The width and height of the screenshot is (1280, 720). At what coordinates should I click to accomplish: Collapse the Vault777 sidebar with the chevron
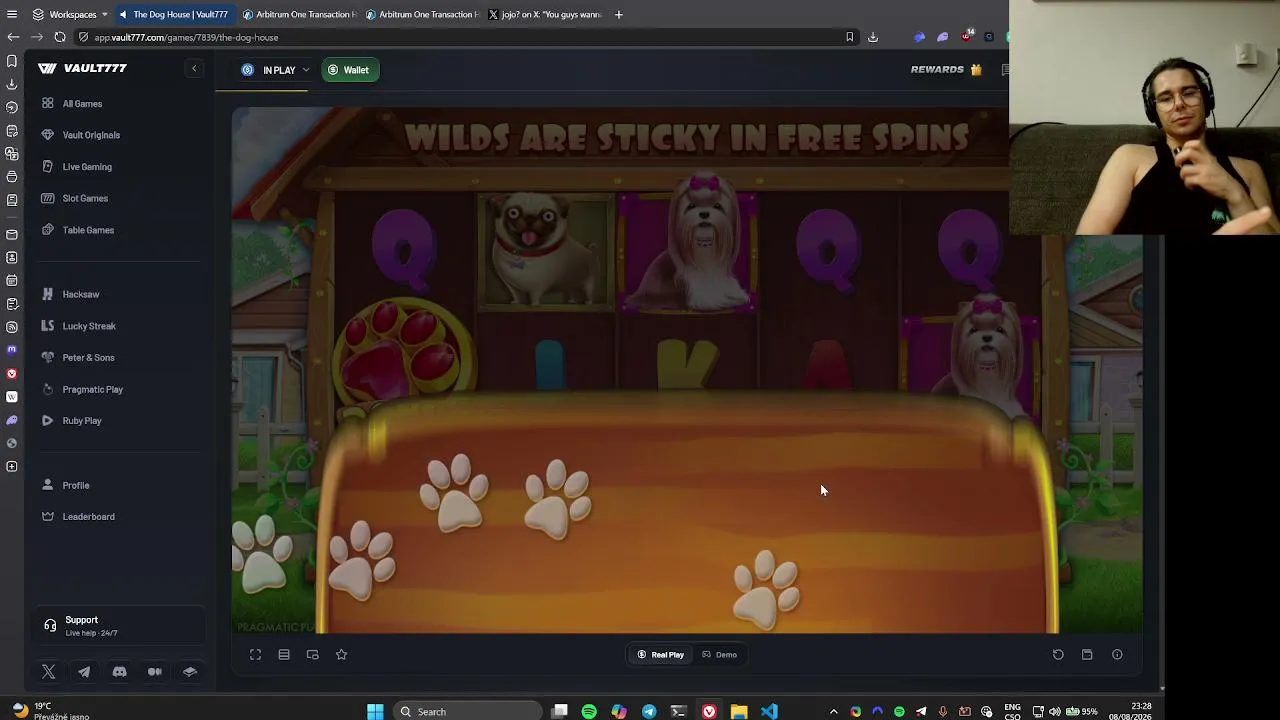click(195, 68)
